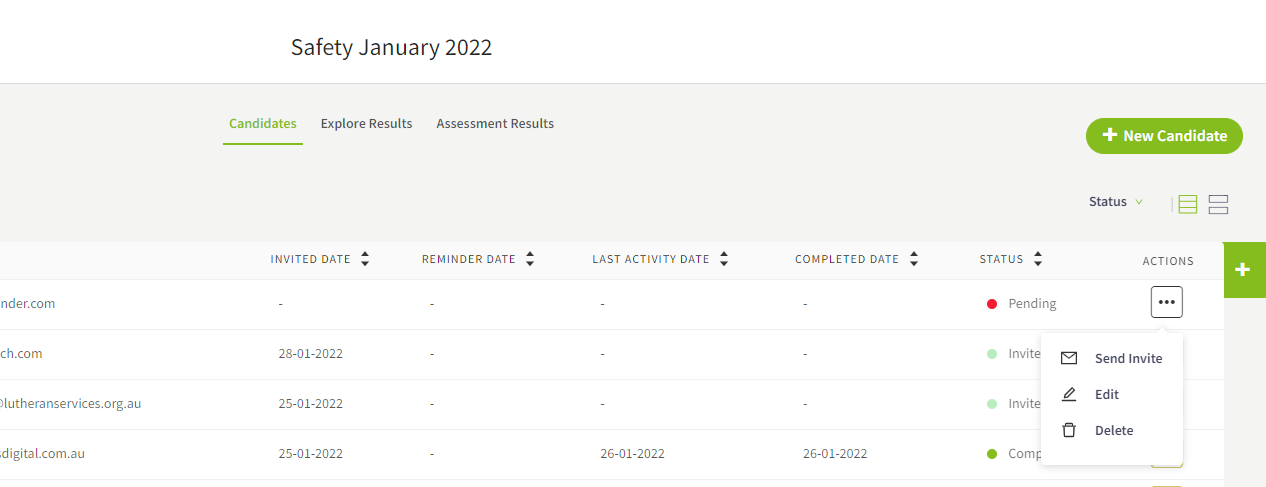The width and height of the screenshot is (1266, 487).
Task: Open the Status filter dropdown
Action: (x=1115, y=202)
